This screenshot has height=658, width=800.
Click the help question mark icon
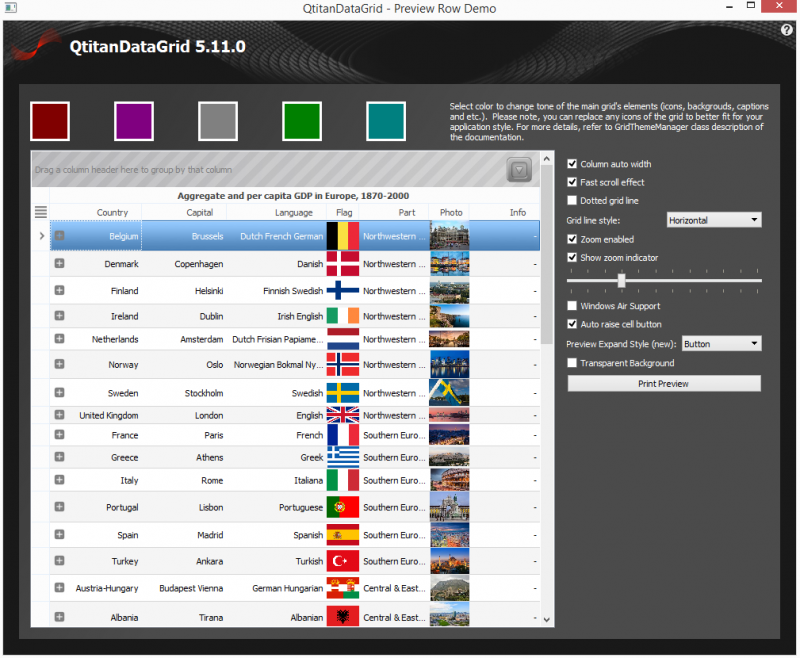pyautogui.click(x=787, y=30)
